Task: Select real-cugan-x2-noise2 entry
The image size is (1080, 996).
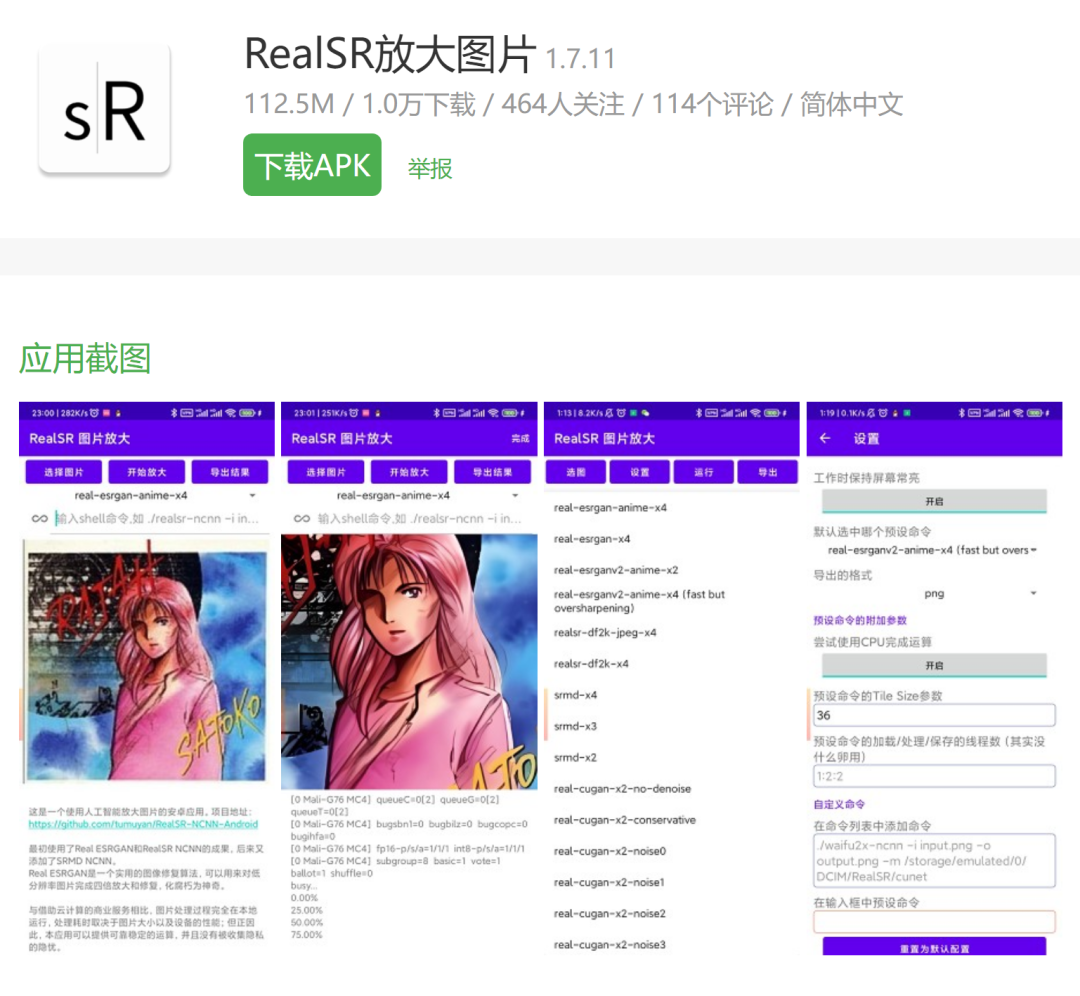Action: tap(610, 913)
